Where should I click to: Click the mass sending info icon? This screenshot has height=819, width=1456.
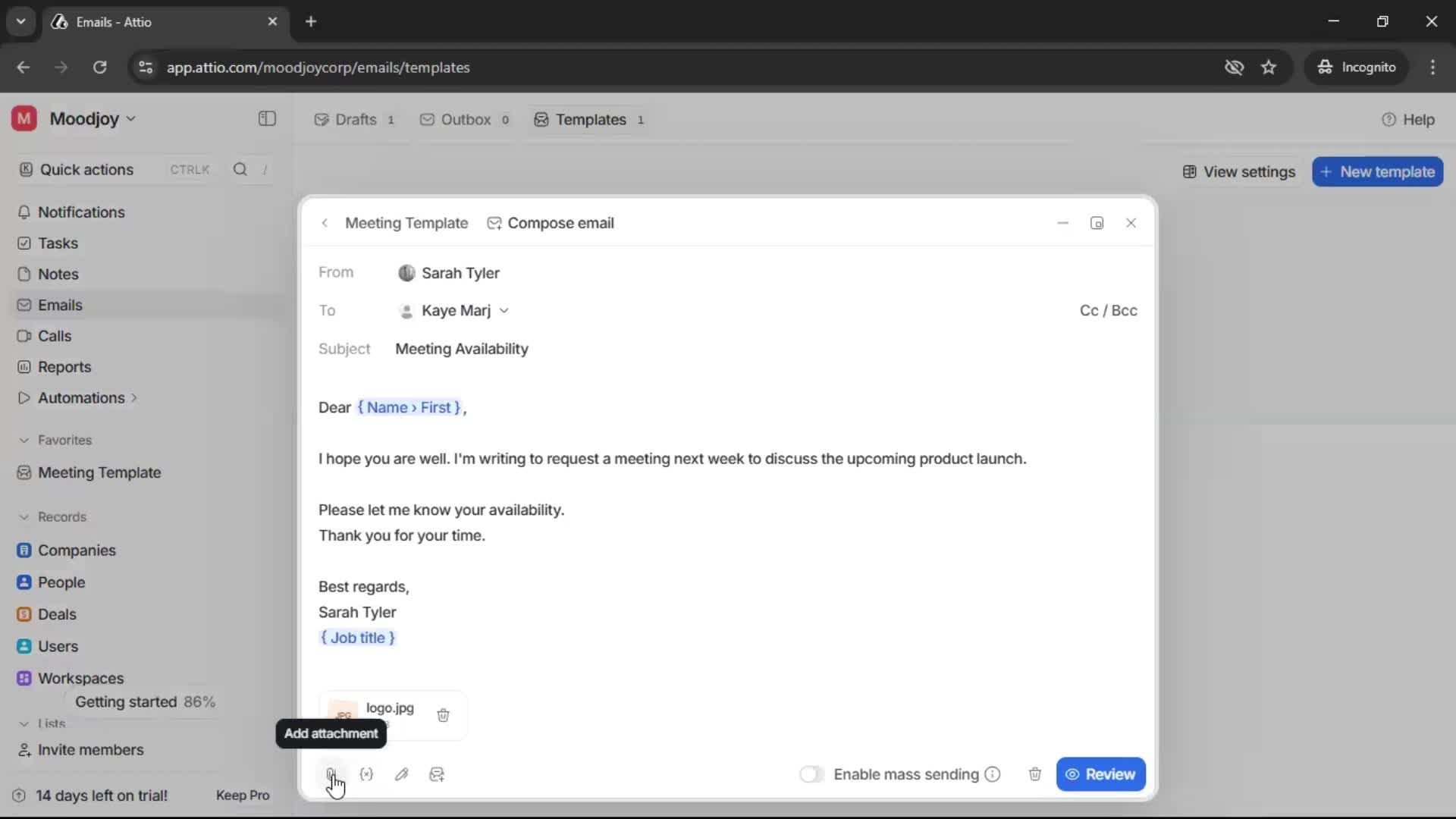click(x=993, y=774)
